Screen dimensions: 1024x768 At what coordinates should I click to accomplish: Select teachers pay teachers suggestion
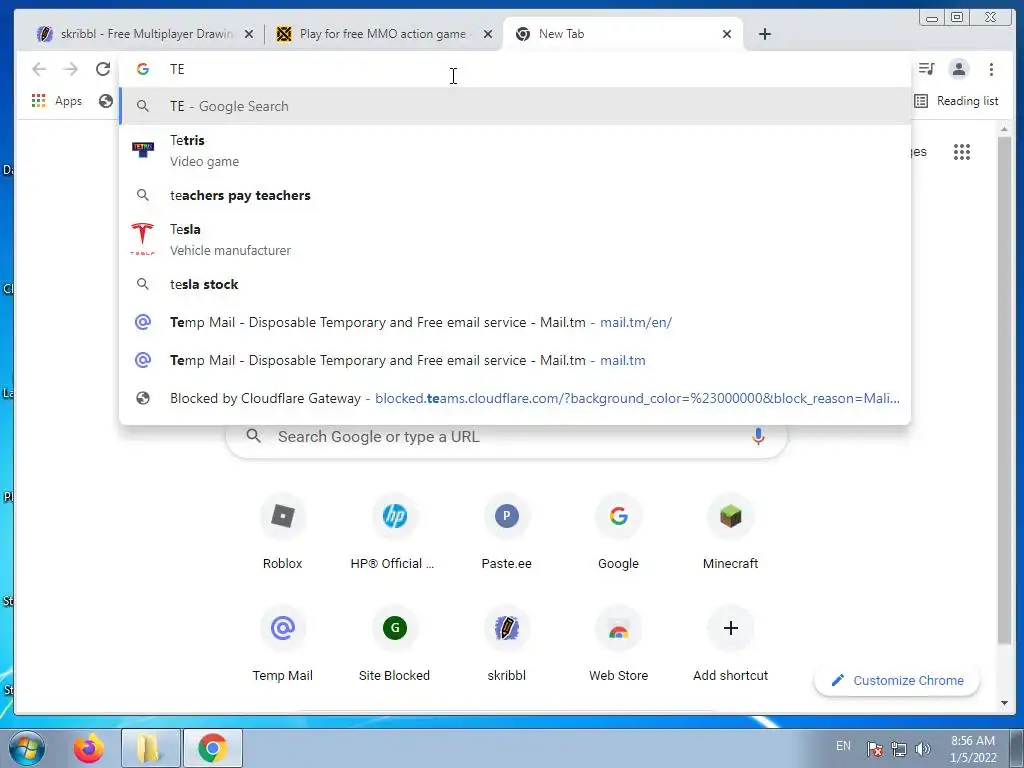[x=515, y=195]
